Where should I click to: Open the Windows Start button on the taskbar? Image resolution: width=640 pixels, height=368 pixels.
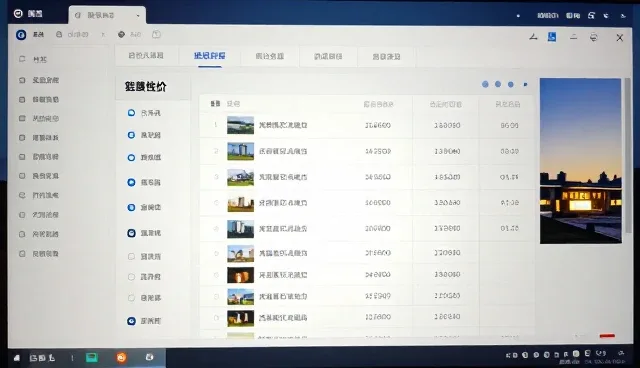17,358
